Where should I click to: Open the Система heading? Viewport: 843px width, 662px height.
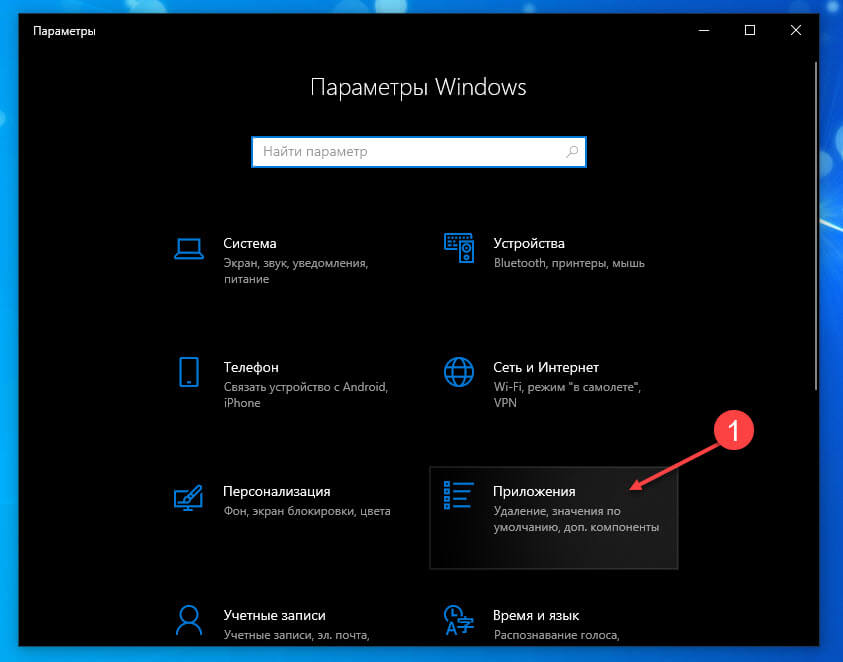[x=250, y=244]
